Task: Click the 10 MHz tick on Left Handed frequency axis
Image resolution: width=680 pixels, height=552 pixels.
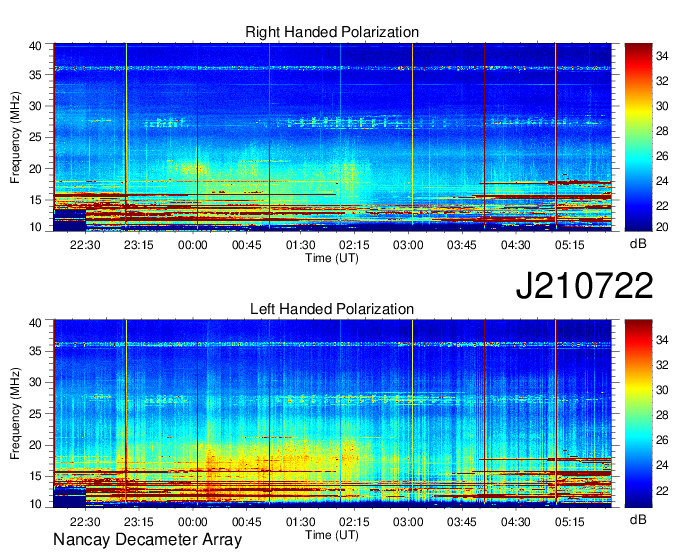Action: pyautogui.click(x=35, y=503)
